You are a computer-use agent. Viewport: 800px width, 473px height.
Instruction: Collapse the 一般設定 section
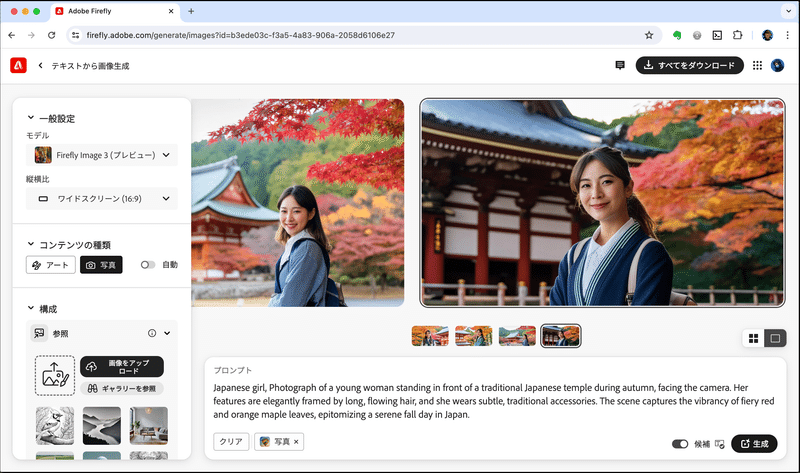click(x=31, y=118)
